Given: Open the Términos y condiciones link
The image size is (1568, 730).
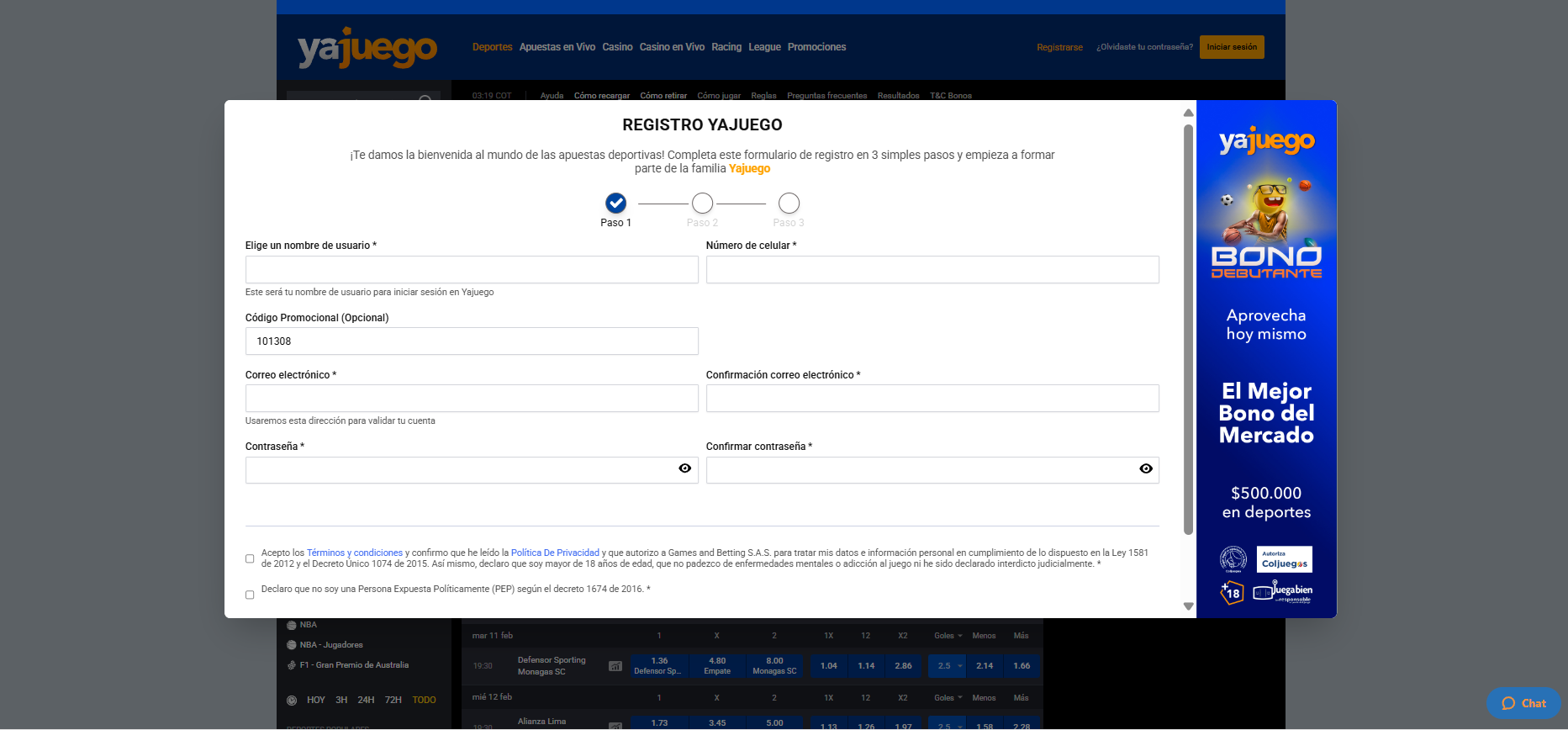Looking at the screenshot, I should tap(355, 553).
